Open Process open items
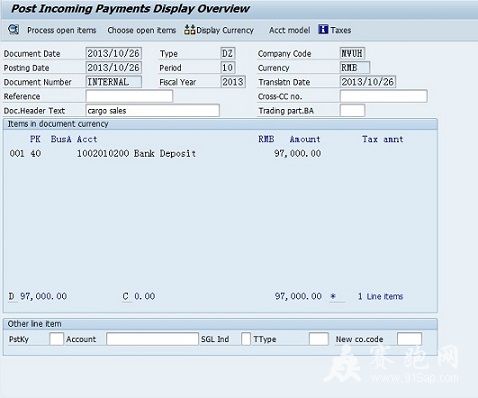The image size is (478, 398). tap(62, 30)
